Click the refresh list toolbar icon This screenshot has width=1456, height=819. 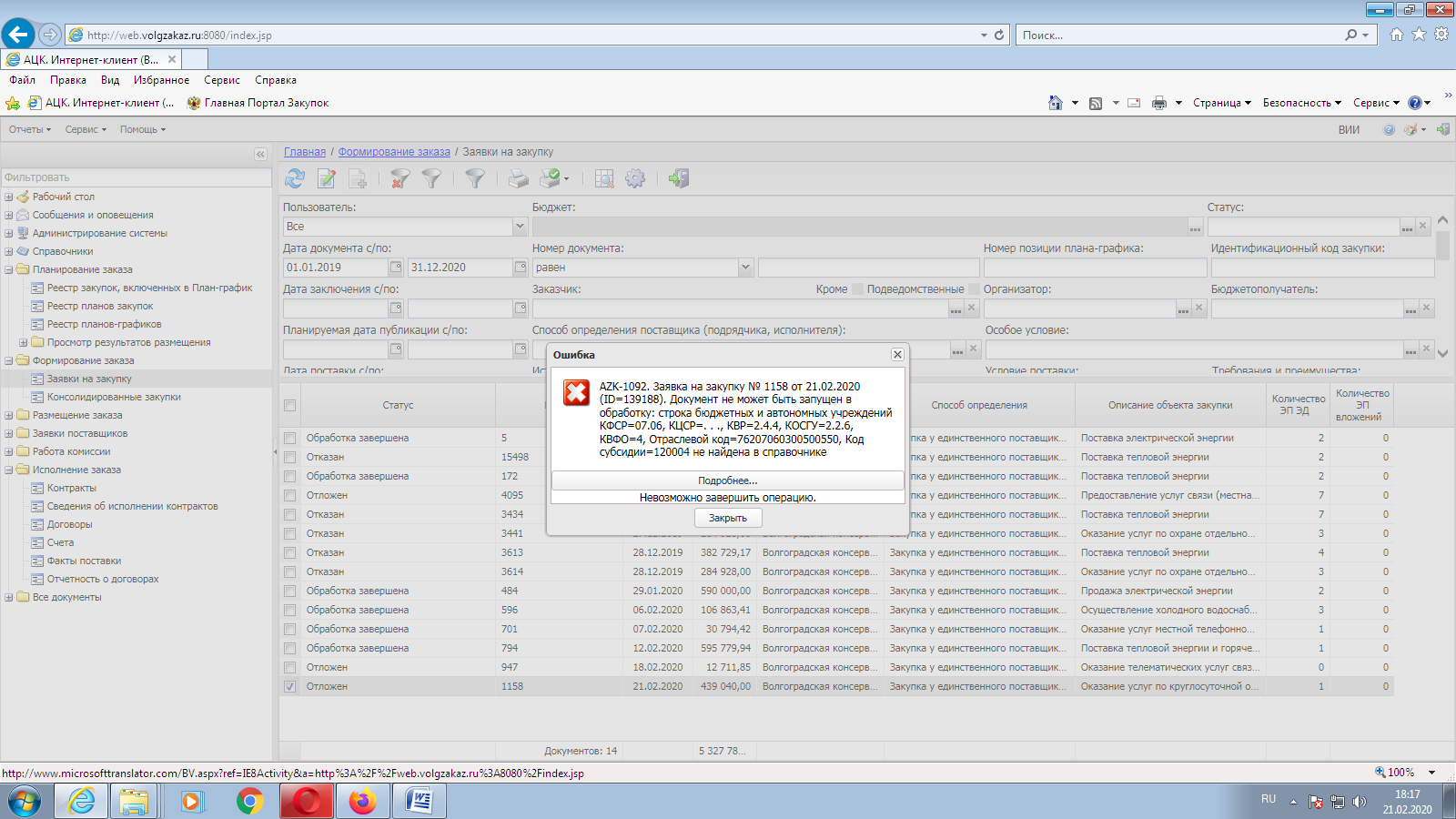pyautogui.click(x=295, y=179)
